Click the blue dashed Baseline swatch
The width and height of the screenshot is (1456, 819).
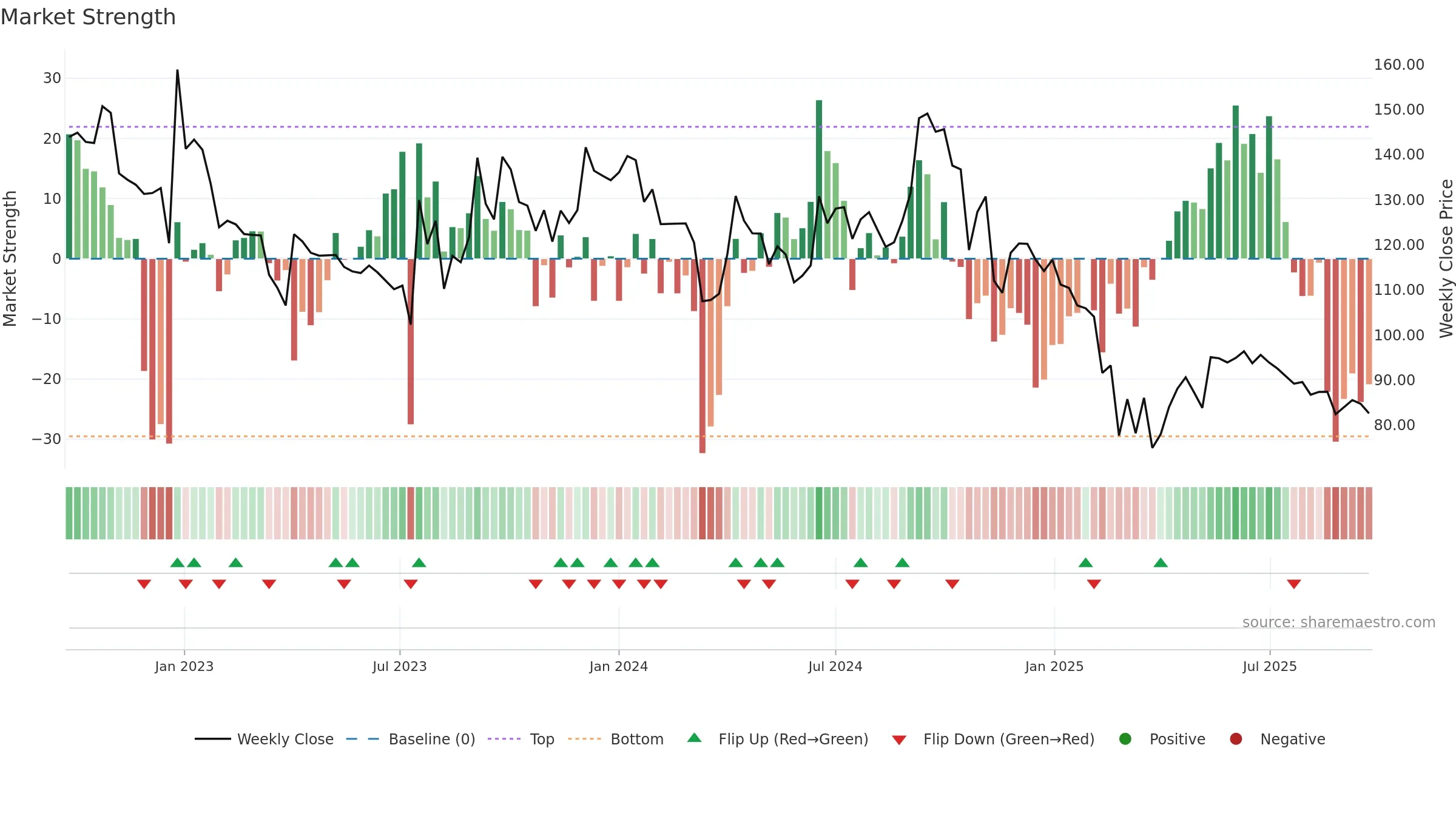pos(363,739)
